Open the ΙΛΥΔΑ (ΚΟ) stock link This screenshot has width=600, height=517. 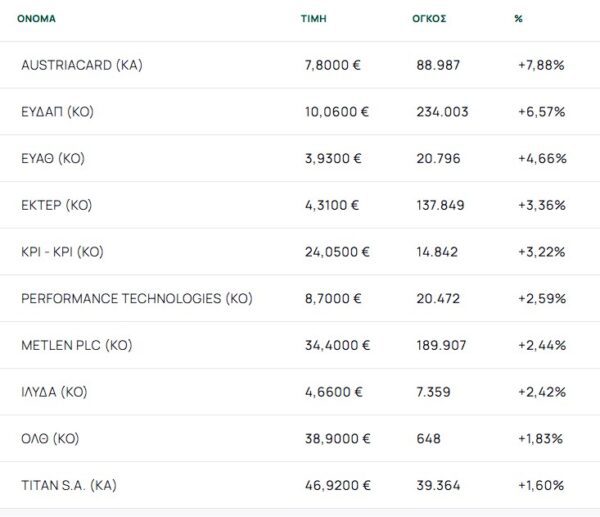click(x=54, y=392)
